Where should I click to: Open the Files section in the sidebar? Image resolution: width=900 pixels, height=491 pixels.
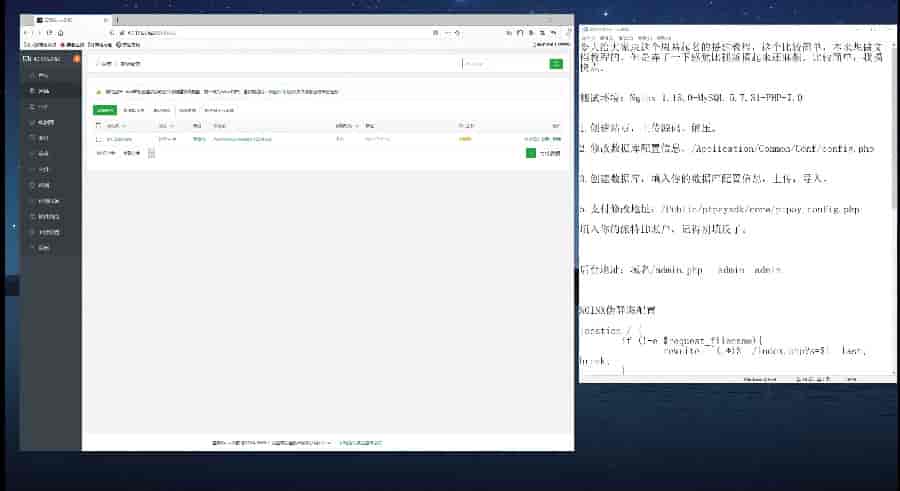coord(44,169)
